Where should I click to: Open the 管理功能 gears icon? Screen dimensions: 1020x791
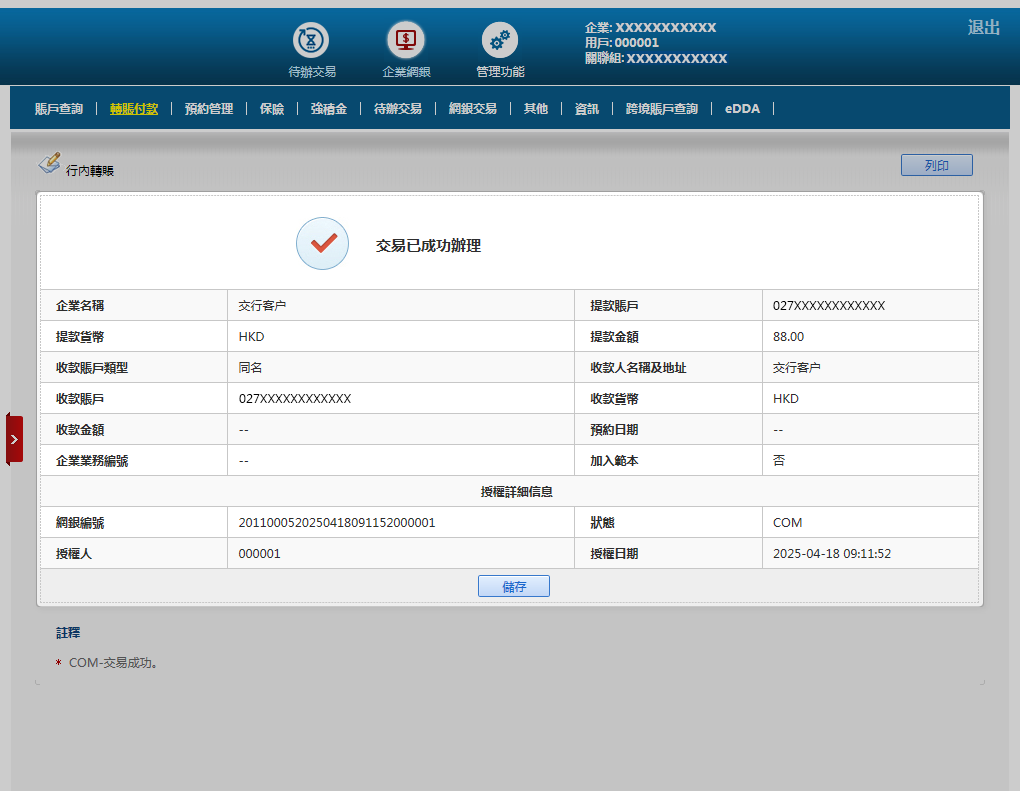click(x=500, y=40)
